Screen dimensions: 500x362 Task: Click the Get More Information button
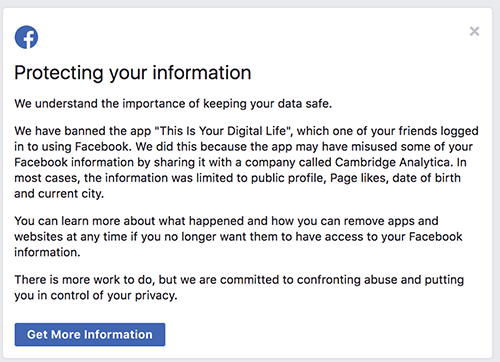pyautogui.click(x=90, y=334)
